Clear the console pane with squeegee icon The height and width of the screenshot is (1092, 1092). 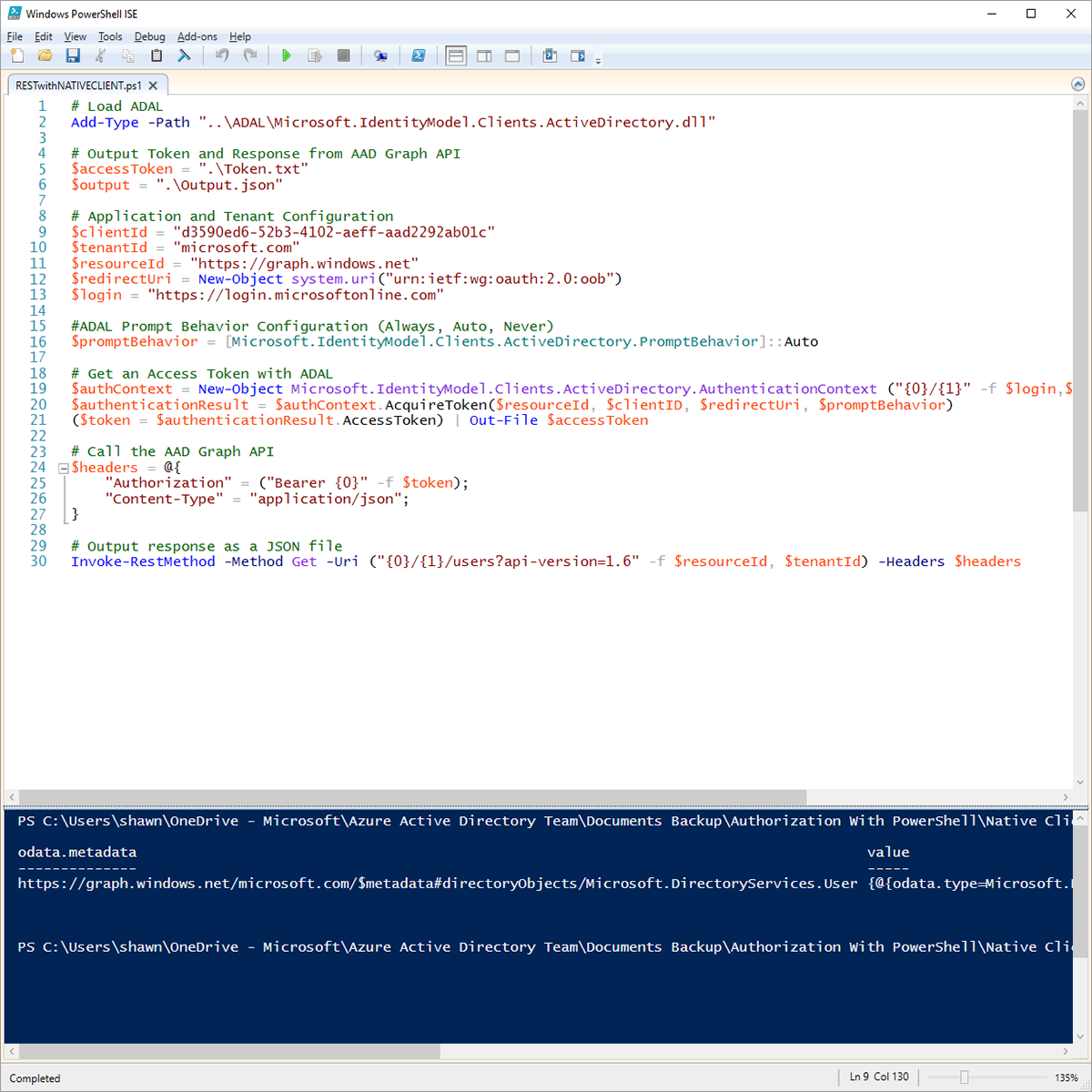pos(184,56)
